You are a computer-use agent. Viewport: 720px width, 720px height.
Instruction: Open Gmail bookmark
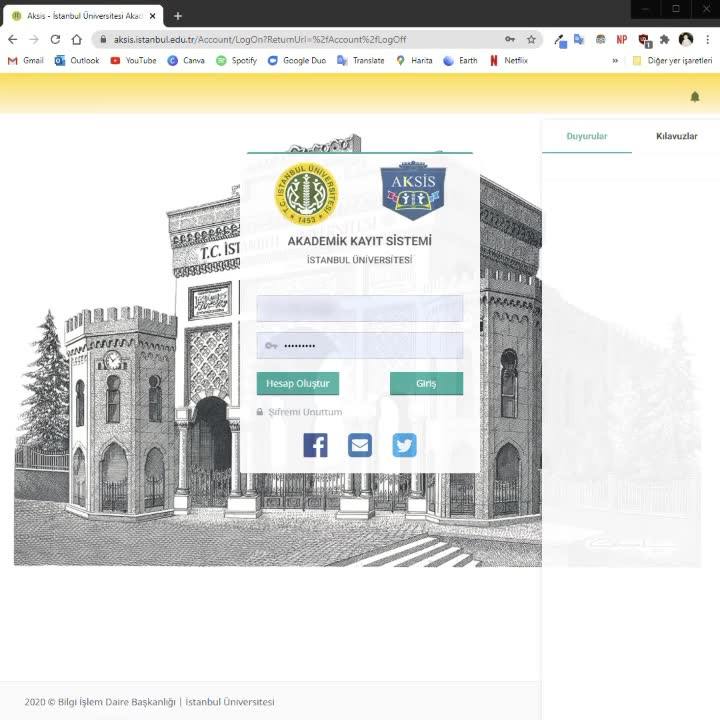pyautogui.click(x=26, y=61)
